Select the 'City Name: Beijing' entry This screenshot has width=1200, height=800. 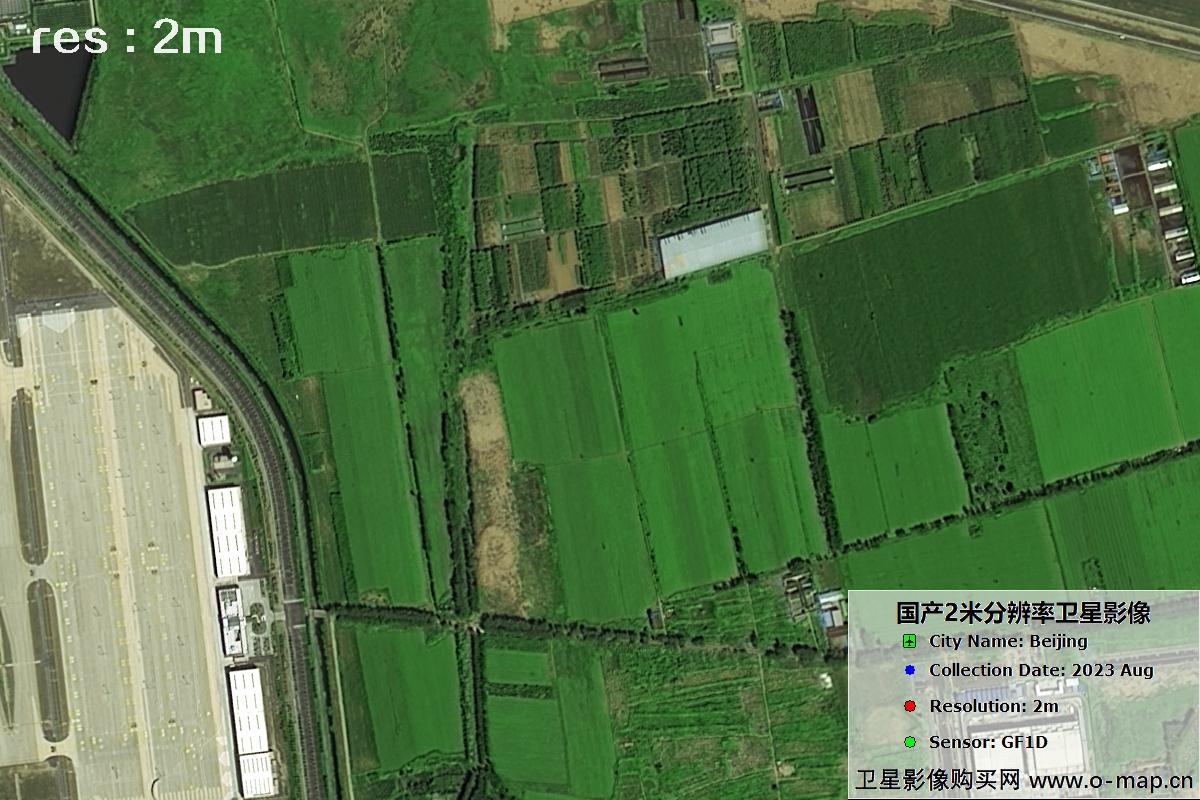pyautogui.click(x=1010, y=642)
